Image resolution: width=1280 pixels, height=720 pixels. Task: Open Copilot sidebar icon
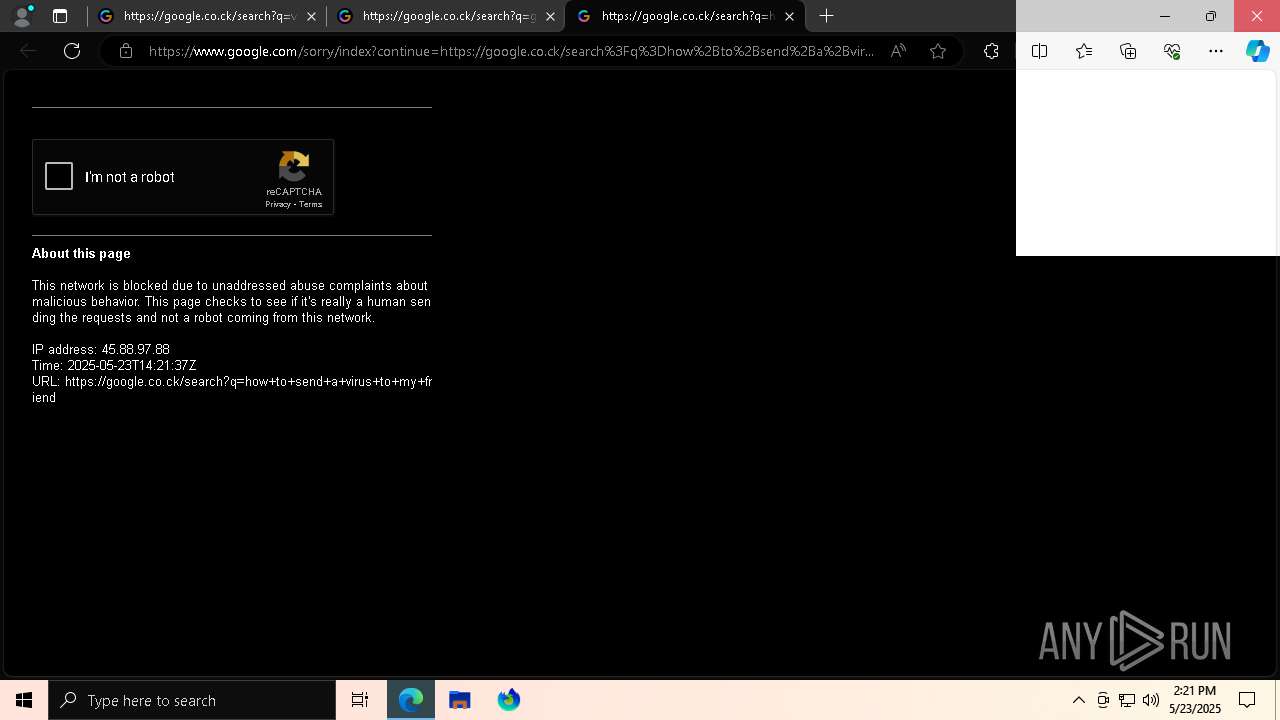click(x=1258, y=51)
